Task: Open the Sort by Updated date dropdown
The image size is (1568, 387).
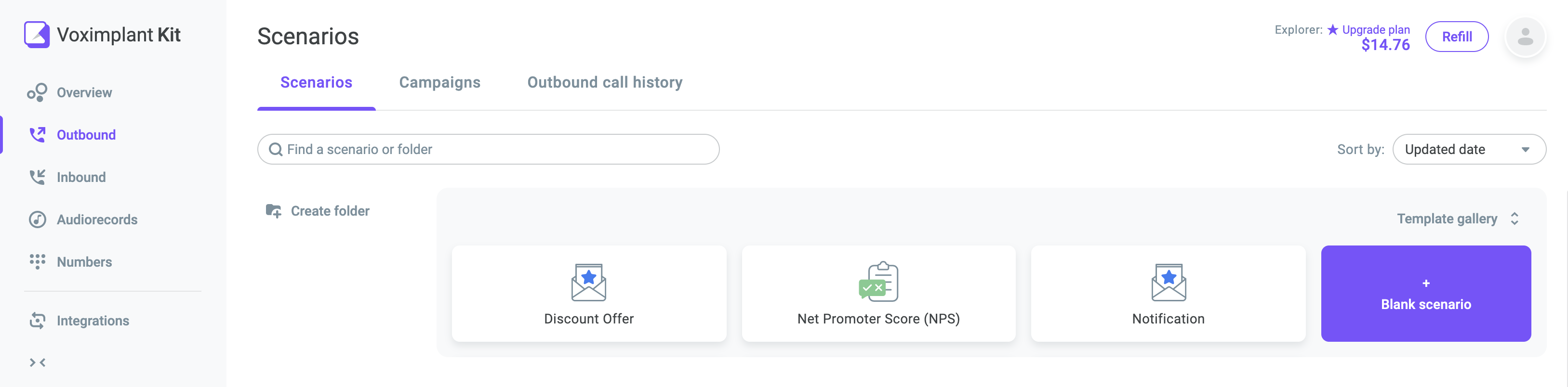Action: tap(1469, 150)
